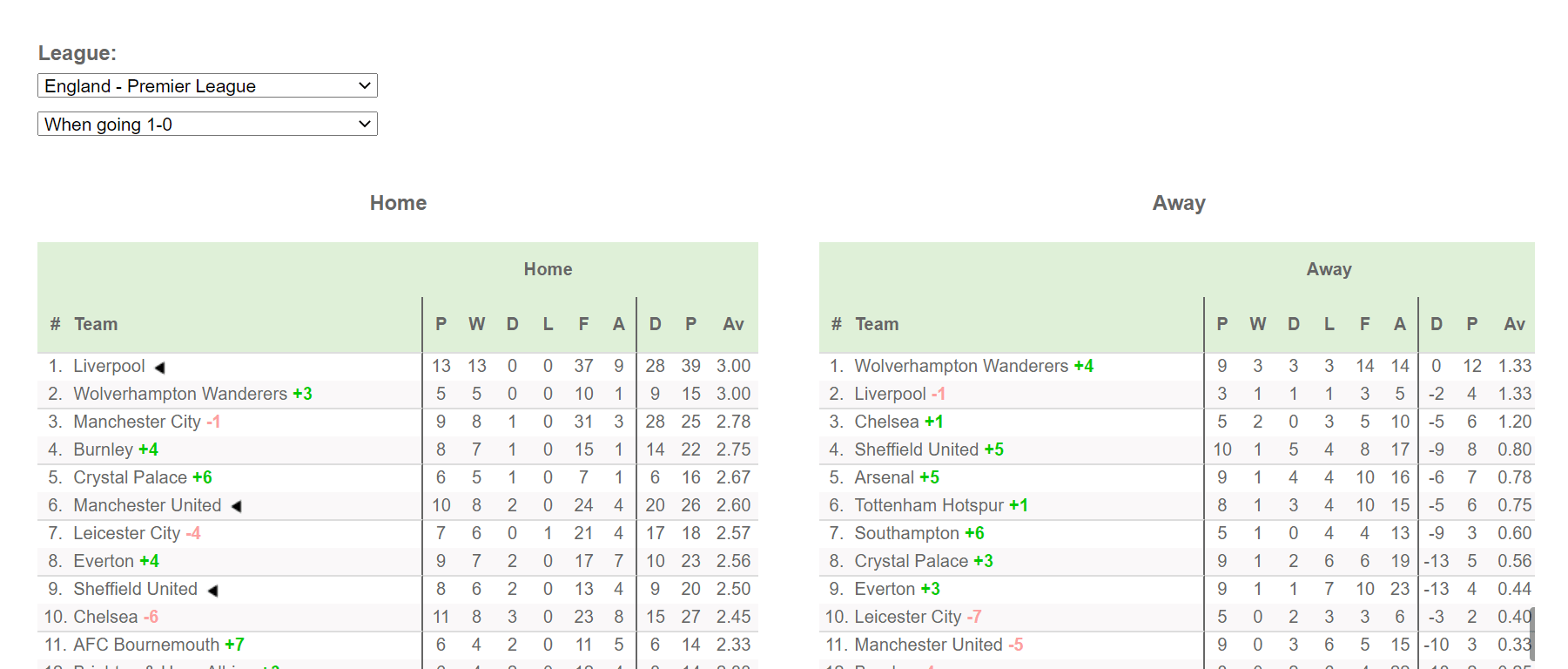
Task: Open Arsenal in the Away table
Action: (x=884, y=477)
